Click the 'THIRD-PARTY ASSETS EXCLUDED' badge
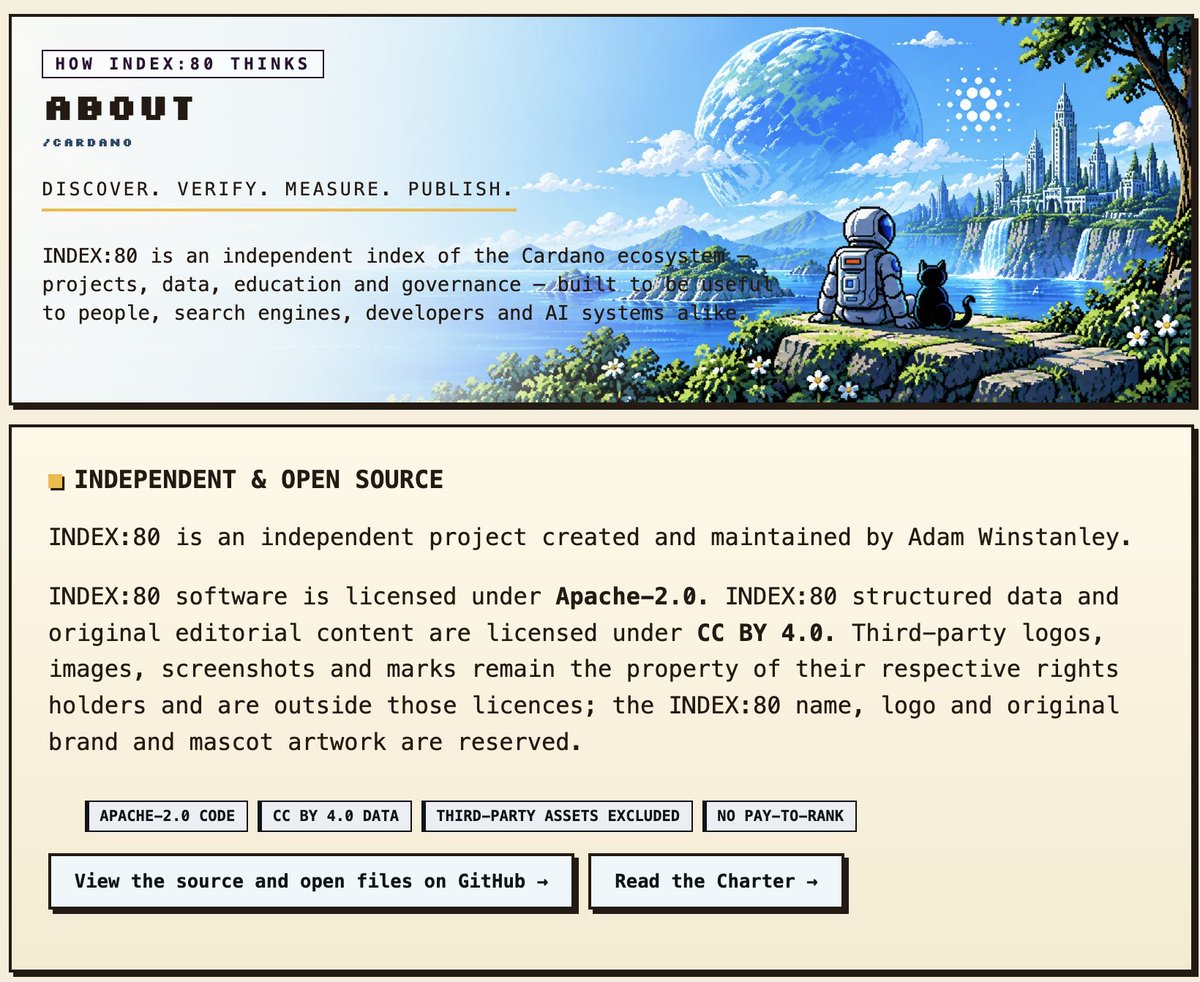Image resolution: width=1200 pixels, height=982 pixels. tap(558, 816)
